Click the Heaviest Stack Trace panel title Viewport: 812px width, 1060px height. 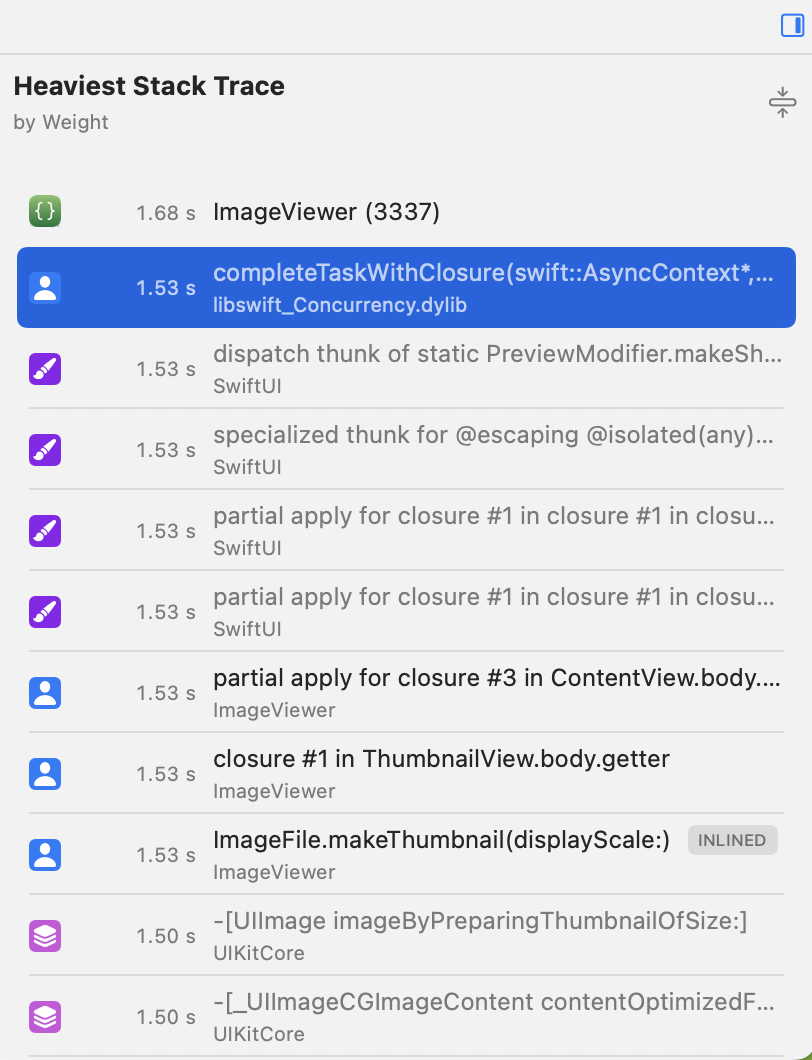(x=148, y=86)
